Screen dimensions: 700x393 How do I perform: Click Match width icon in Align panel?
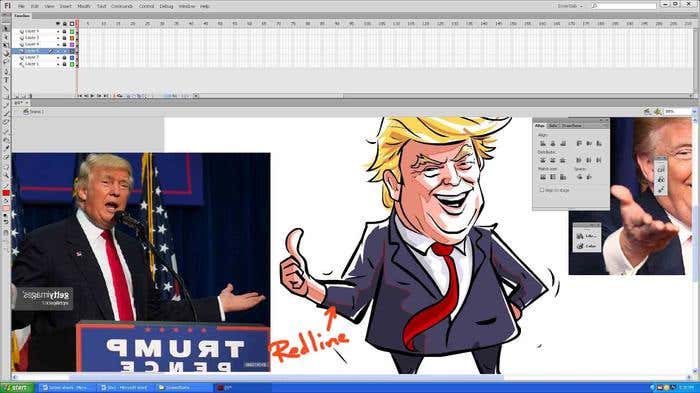click(x=543, y=177)
